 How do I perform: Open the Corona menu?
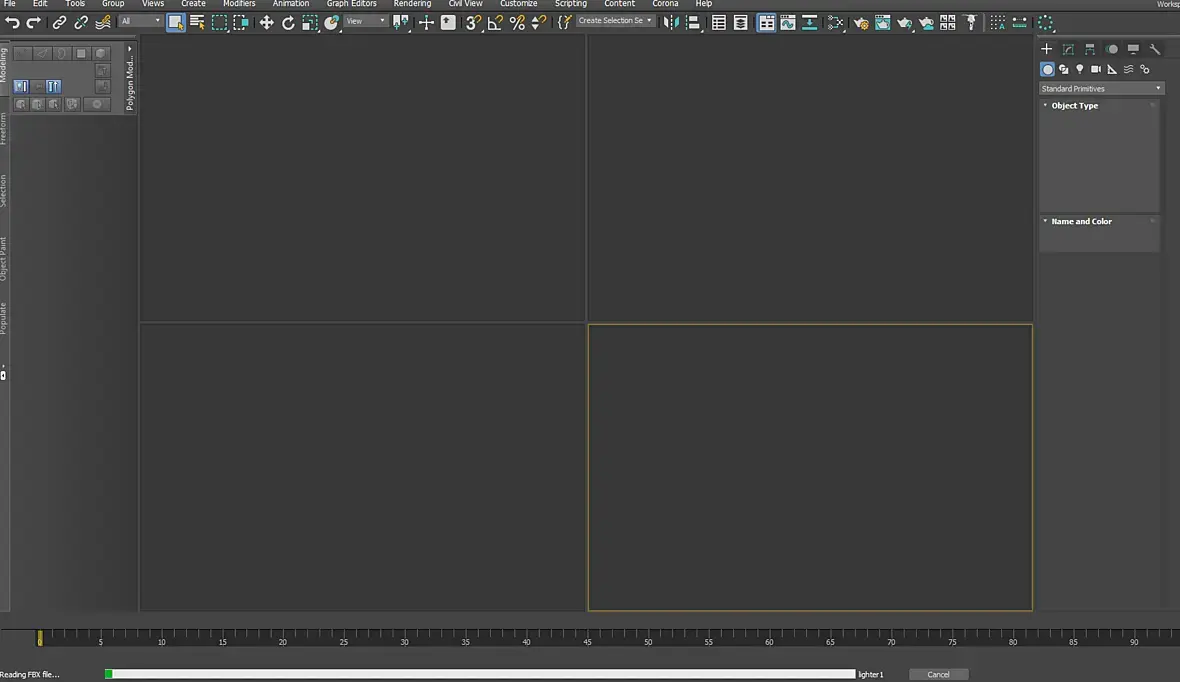(665, 4)
